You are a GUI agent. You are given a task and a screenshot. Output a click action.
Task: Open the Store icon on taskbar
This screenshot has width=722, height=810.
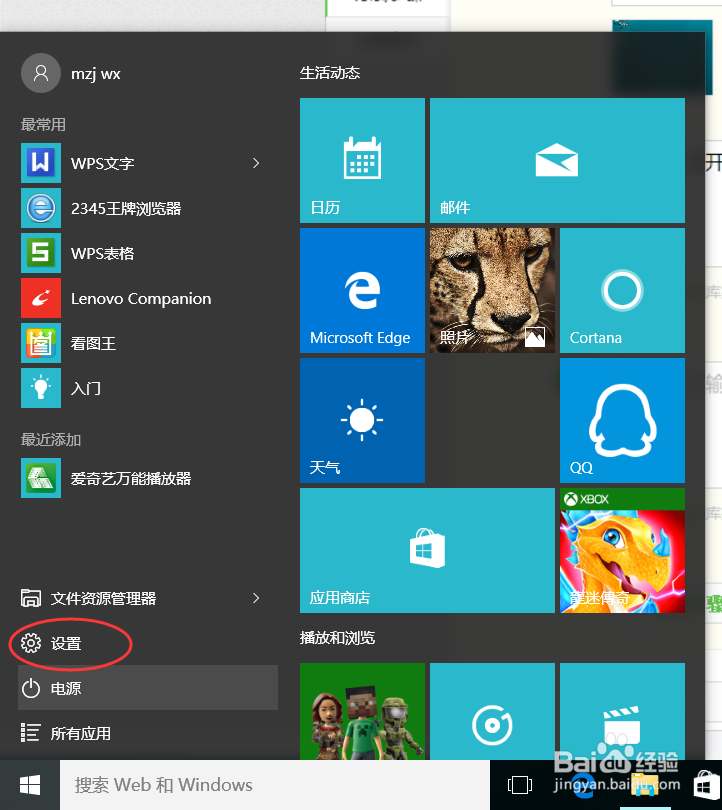click(x=705, y=786)
